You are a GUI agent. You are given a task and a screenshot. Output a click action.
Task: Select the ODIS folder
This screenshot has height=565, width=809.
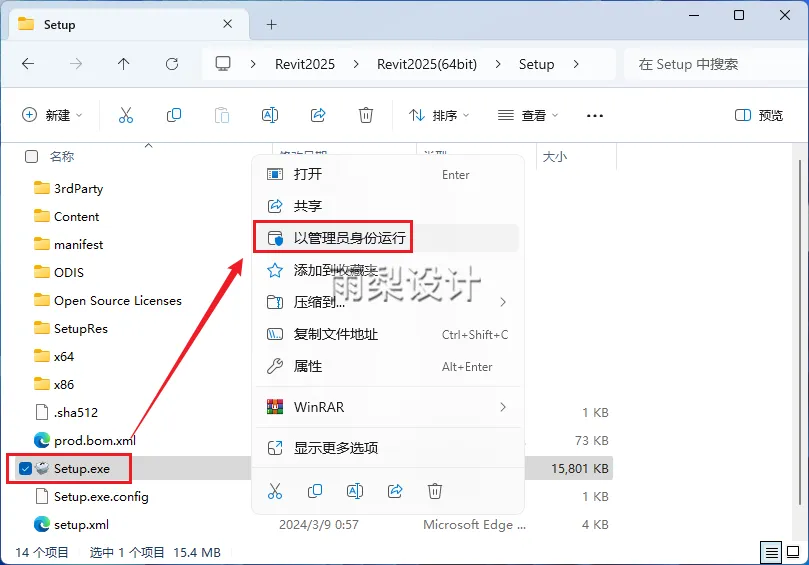coord(58,272)
